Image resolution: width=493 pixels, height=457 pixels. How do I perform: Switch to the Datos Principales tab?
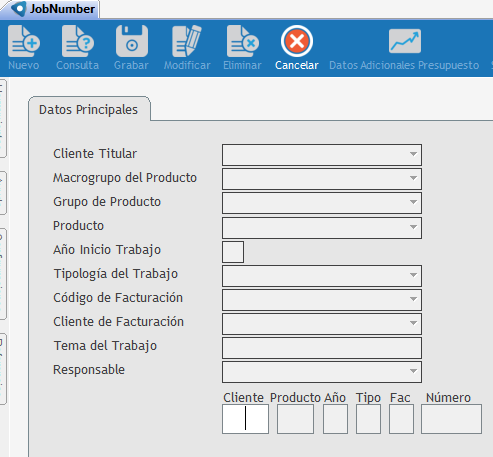pyautogui.click(x=89, y=110)
